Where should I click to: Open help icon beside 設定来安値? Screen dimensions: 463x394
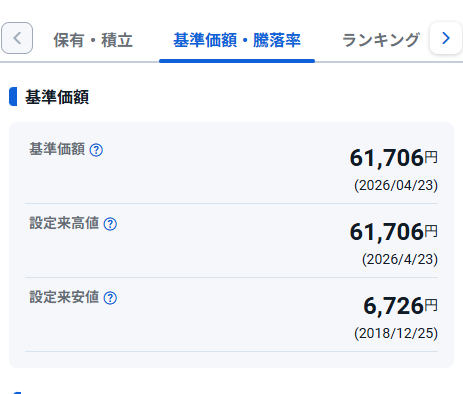(x=110, y=298)
